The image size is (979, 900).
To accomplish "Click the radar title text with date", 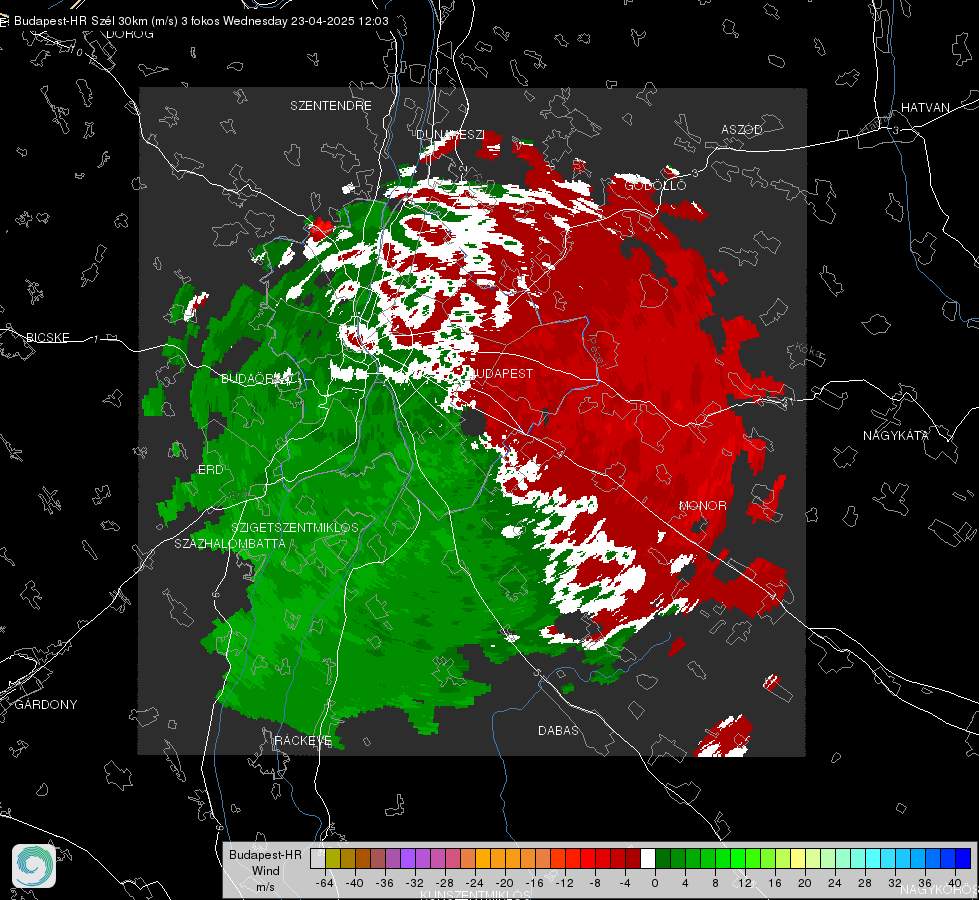I will (201, 21).
